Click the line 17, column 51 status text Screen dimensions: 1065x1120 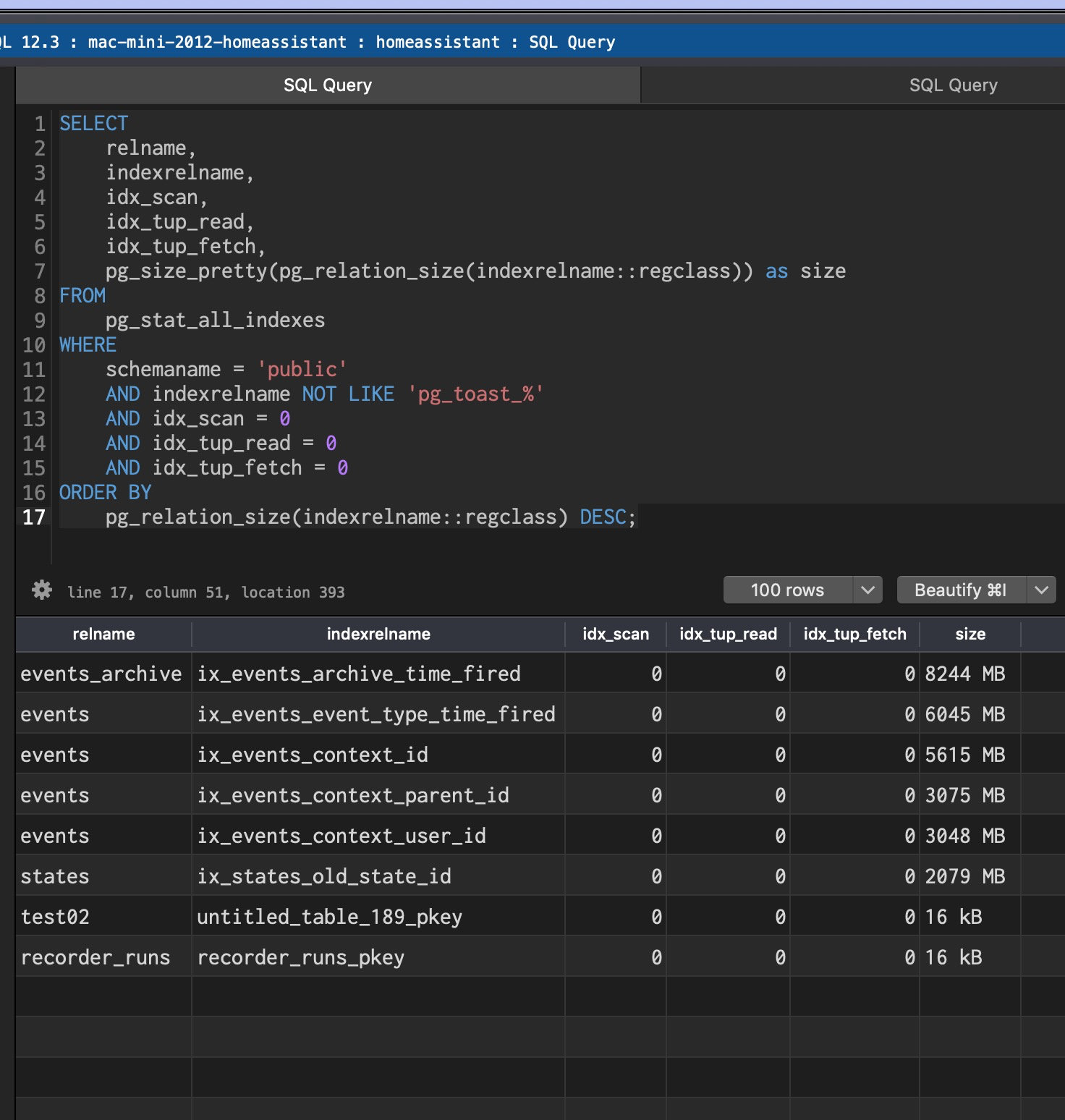[x=206, y=593]
